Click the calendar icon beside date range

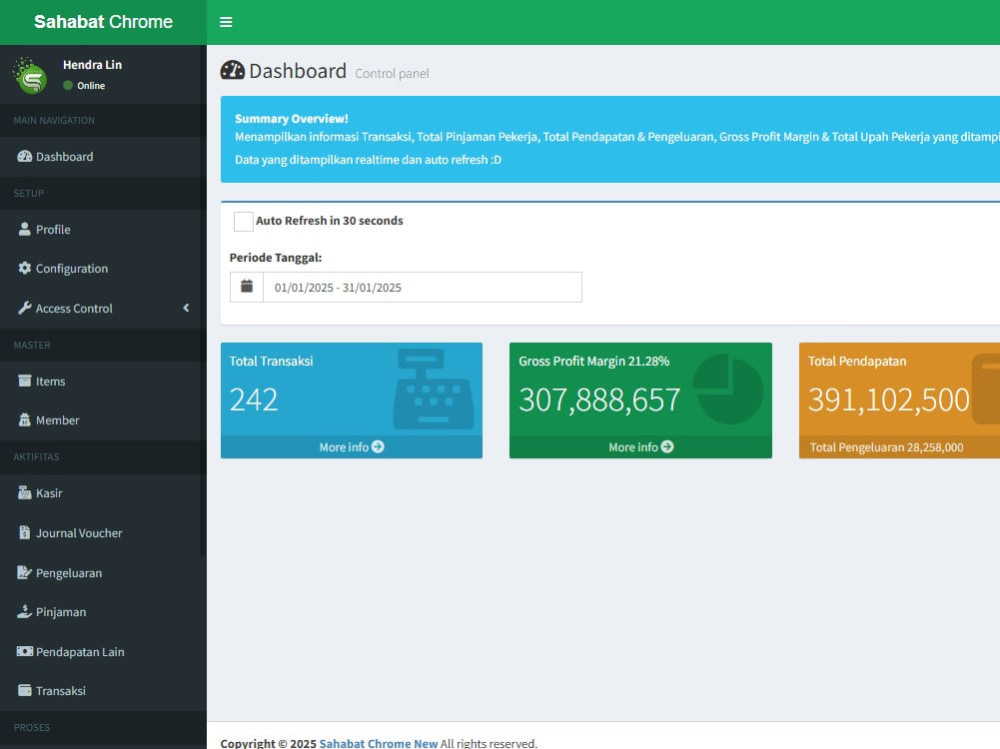pos(247,286)
